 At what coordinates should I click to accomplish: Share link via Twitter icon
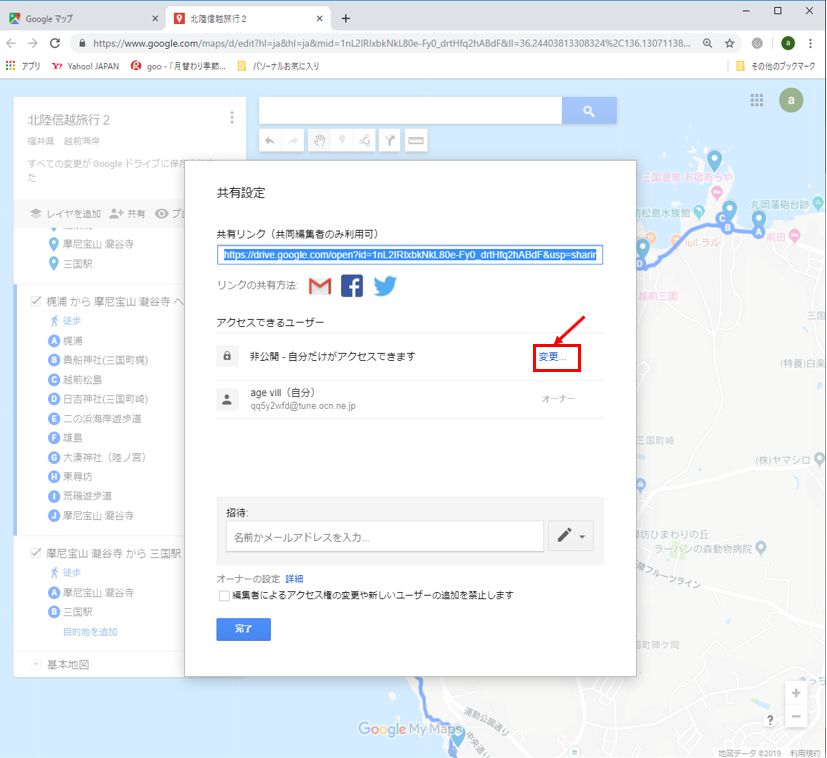pos(385,286)
